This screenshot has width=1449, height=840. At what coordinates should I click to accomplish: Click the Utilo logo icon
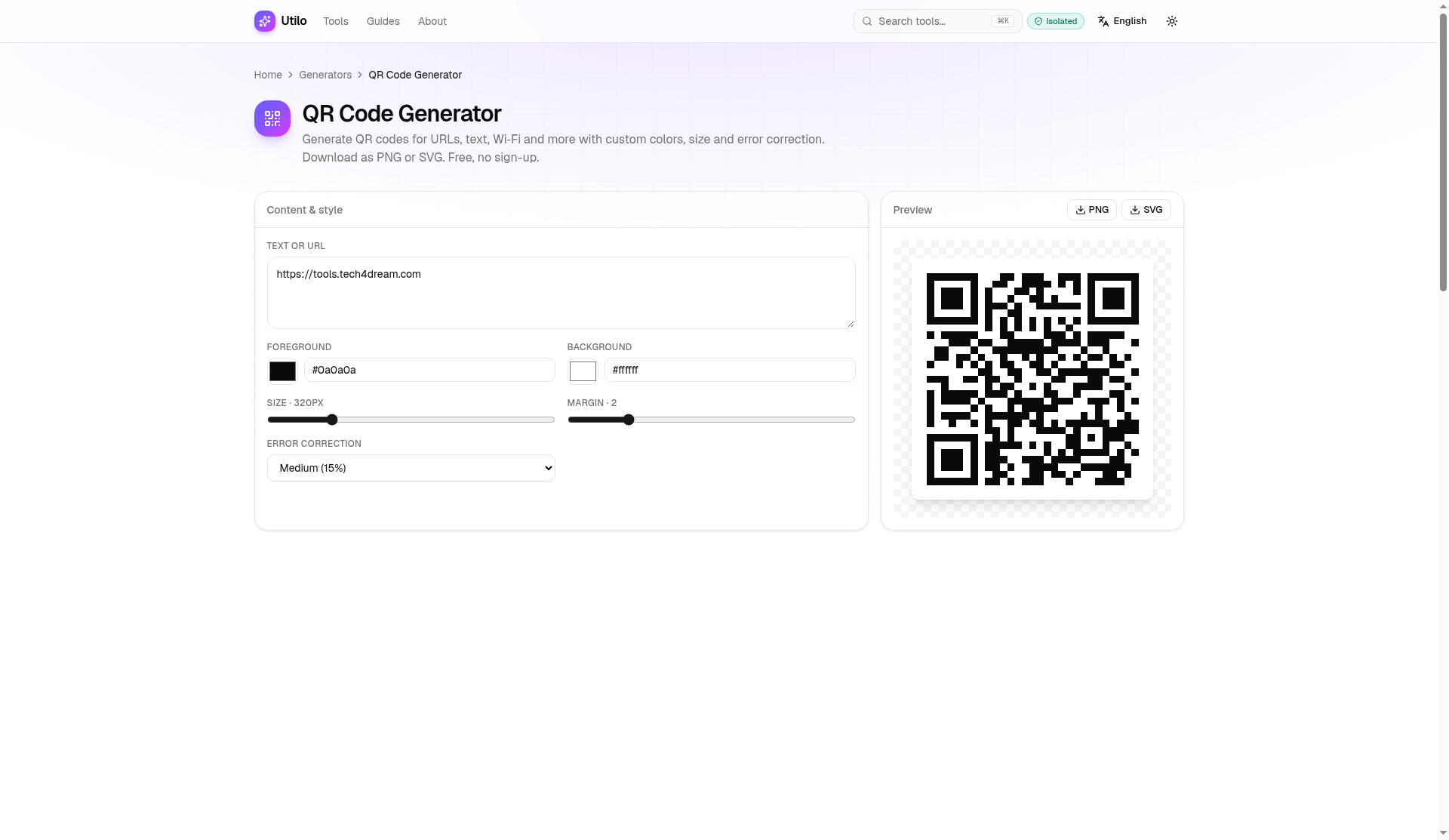(x=264, y=21)
